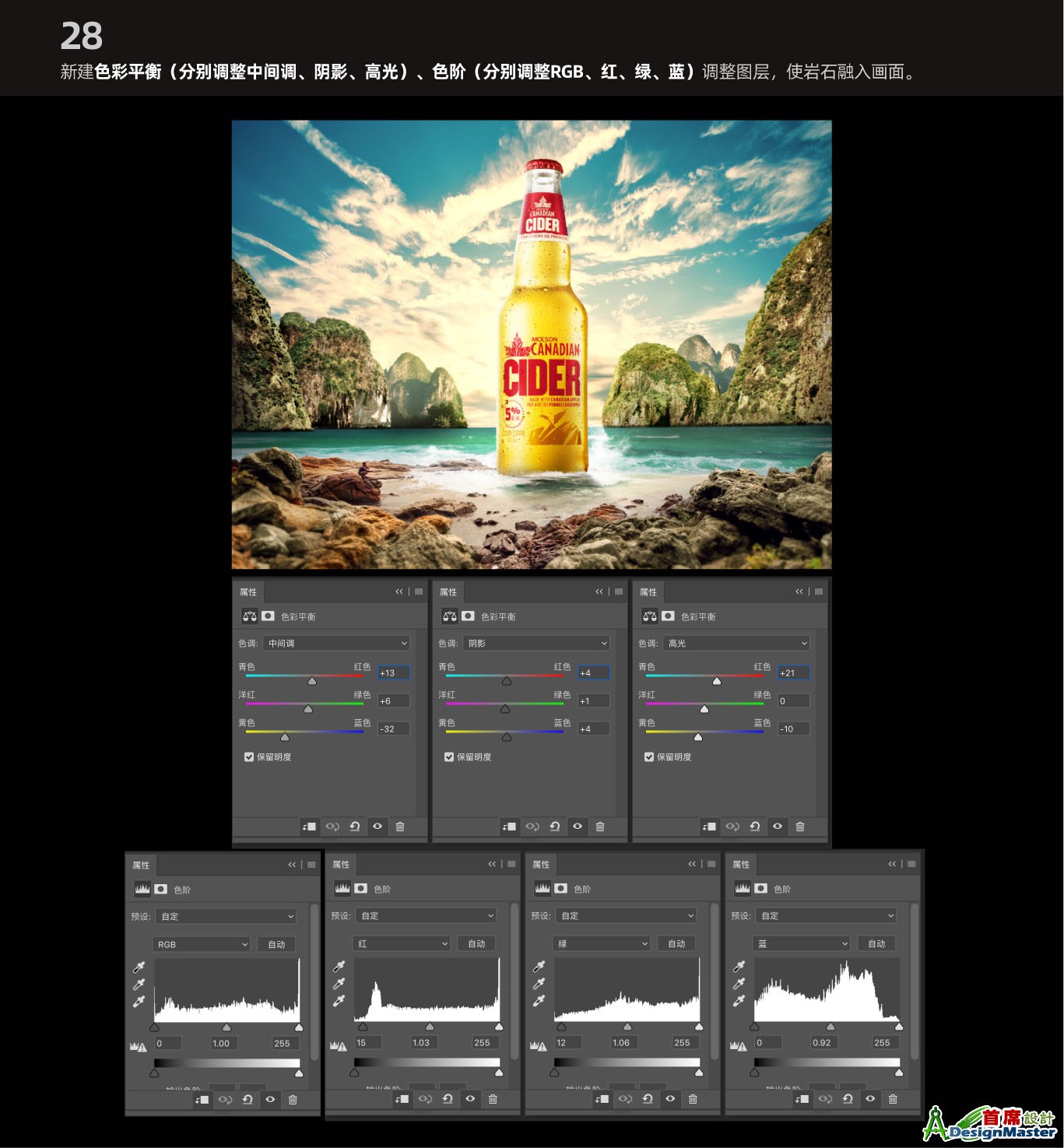1064x1148 pixels.
Task: Open the 色调 dropdown showing 阴影
Action: click(x=536, y=643)
